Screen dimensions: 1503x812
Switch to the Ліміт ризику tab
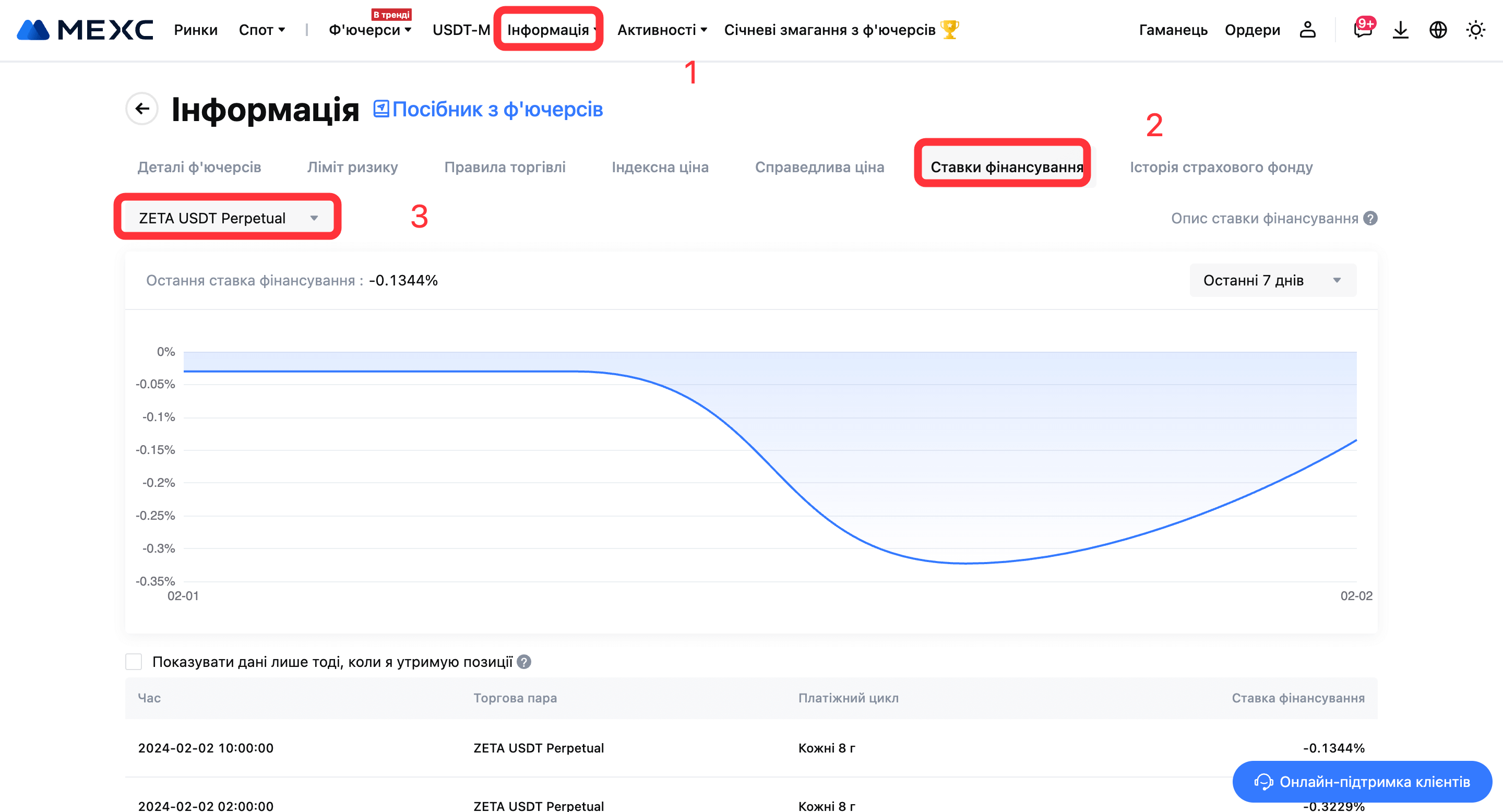coord(352,168)
